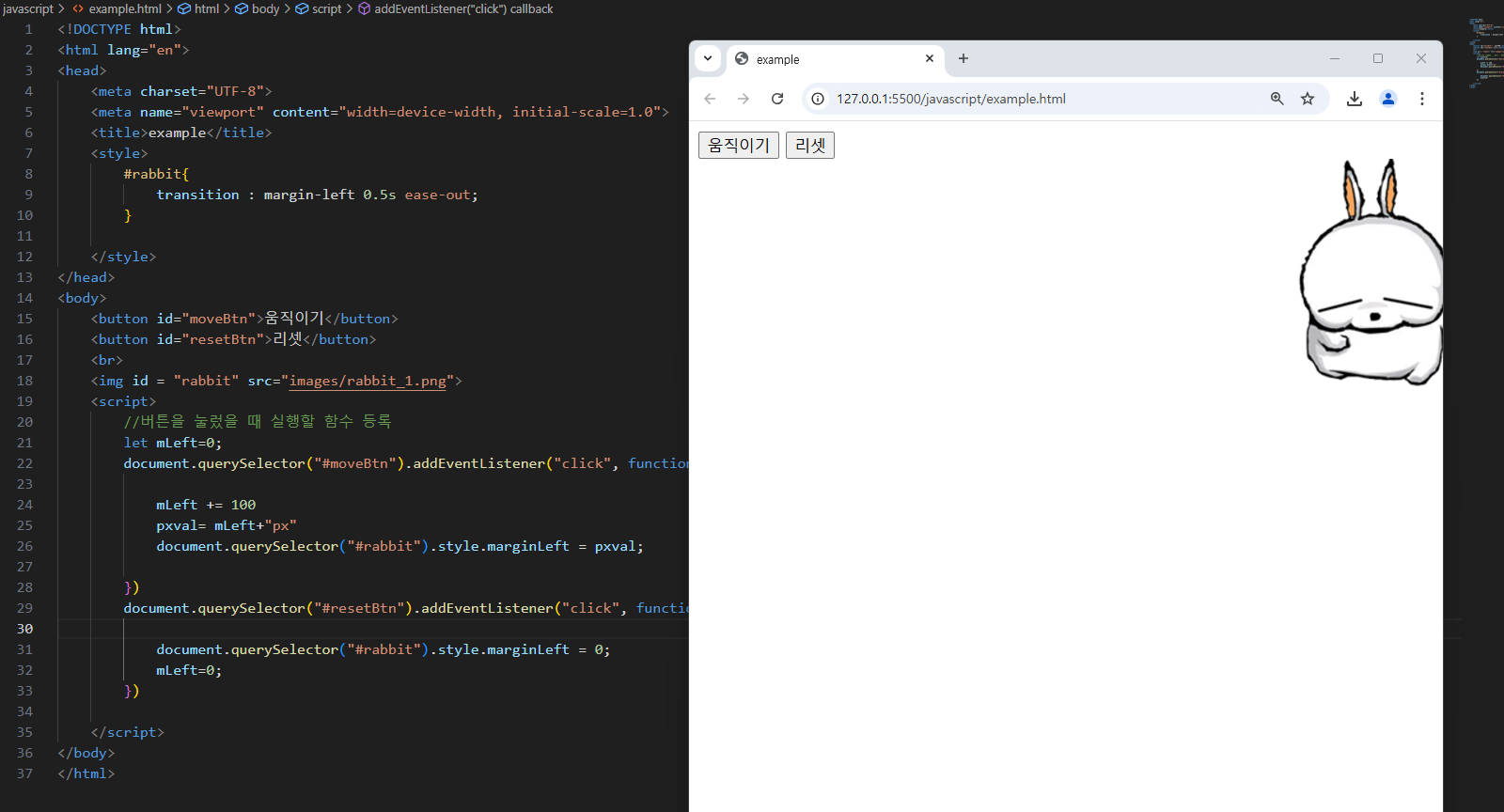
Task: Click the </script> closing tag line
Action: pos(127,732)
